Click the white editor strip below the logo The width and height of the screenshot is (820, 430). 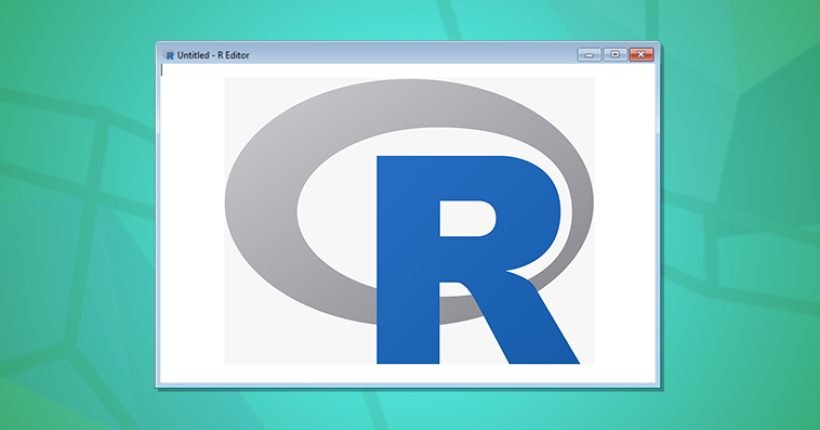click(408, 374)
